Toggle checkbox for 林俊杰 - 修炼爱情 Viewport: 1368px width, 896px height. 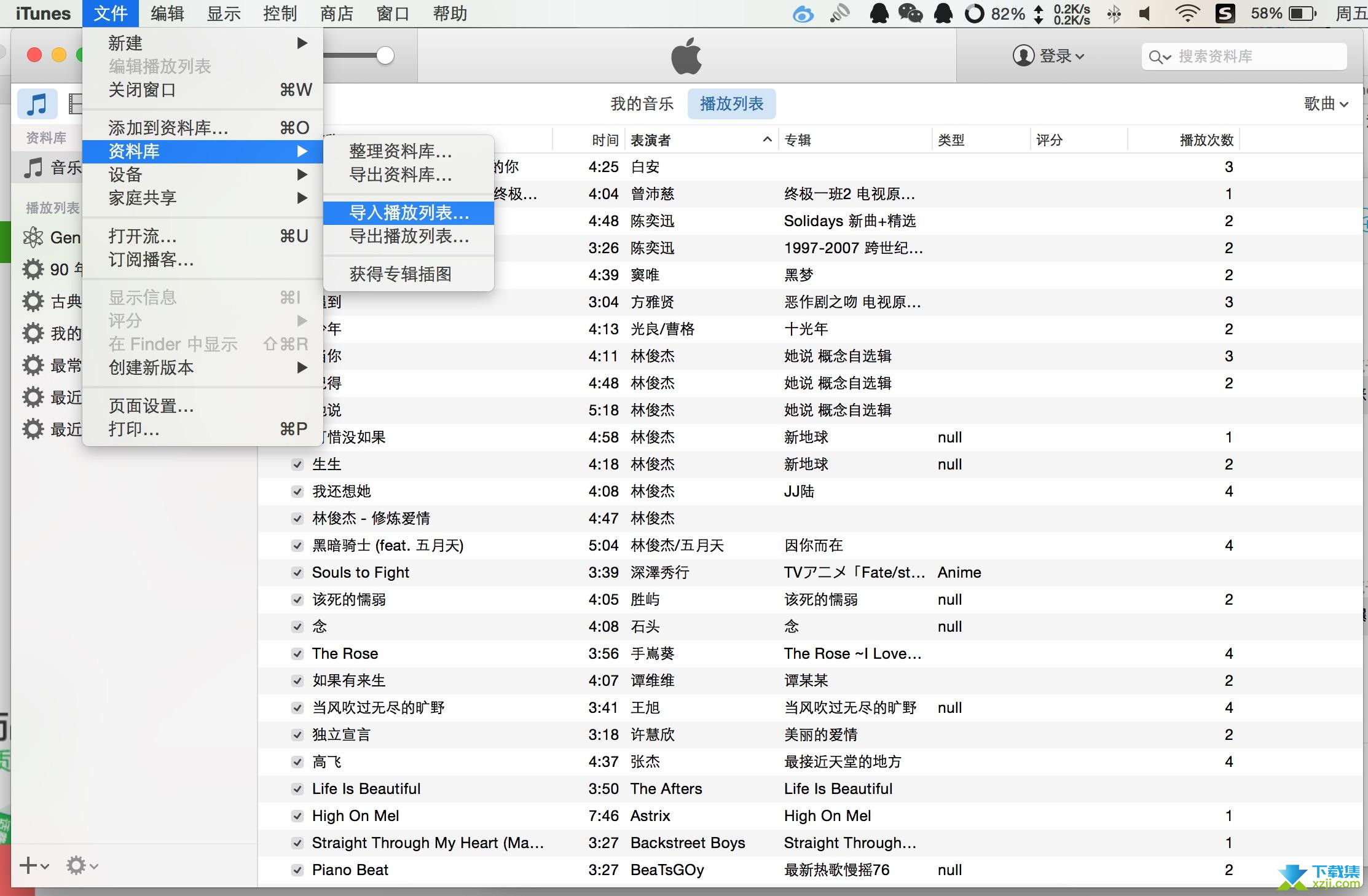(x=297, y=519)
